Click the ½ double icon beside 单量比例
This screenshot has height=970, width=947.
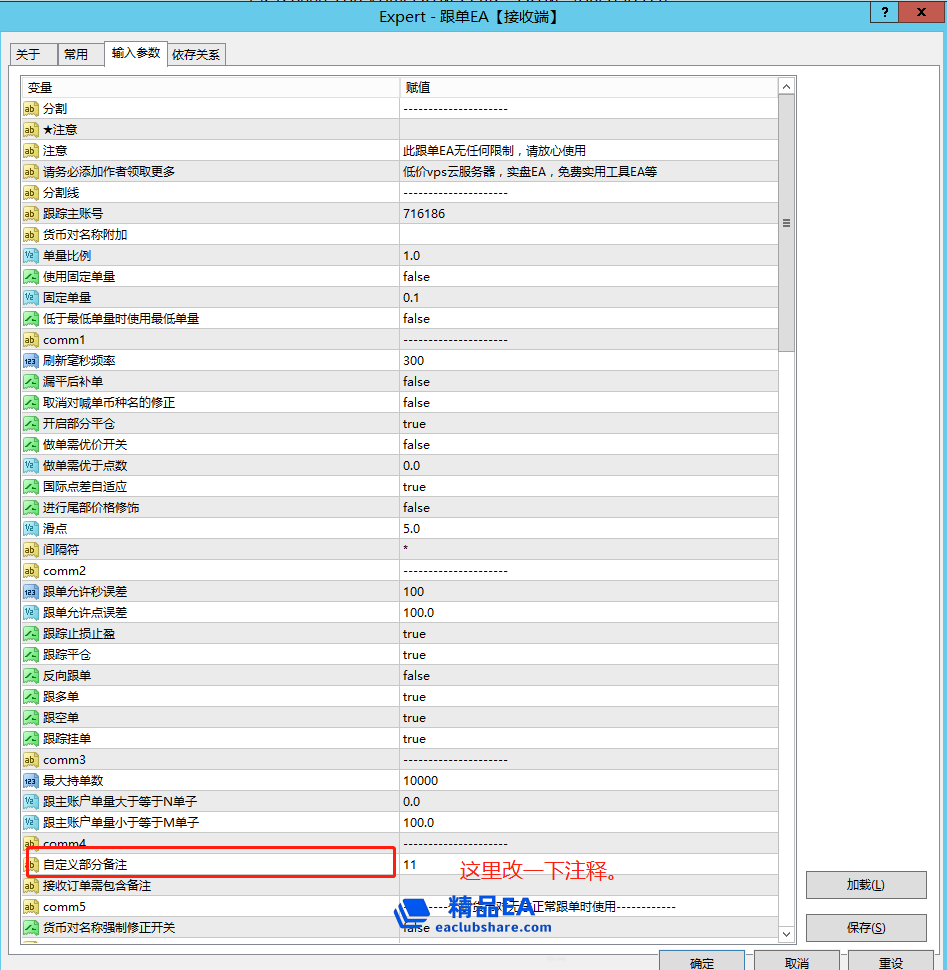[30, 255]
